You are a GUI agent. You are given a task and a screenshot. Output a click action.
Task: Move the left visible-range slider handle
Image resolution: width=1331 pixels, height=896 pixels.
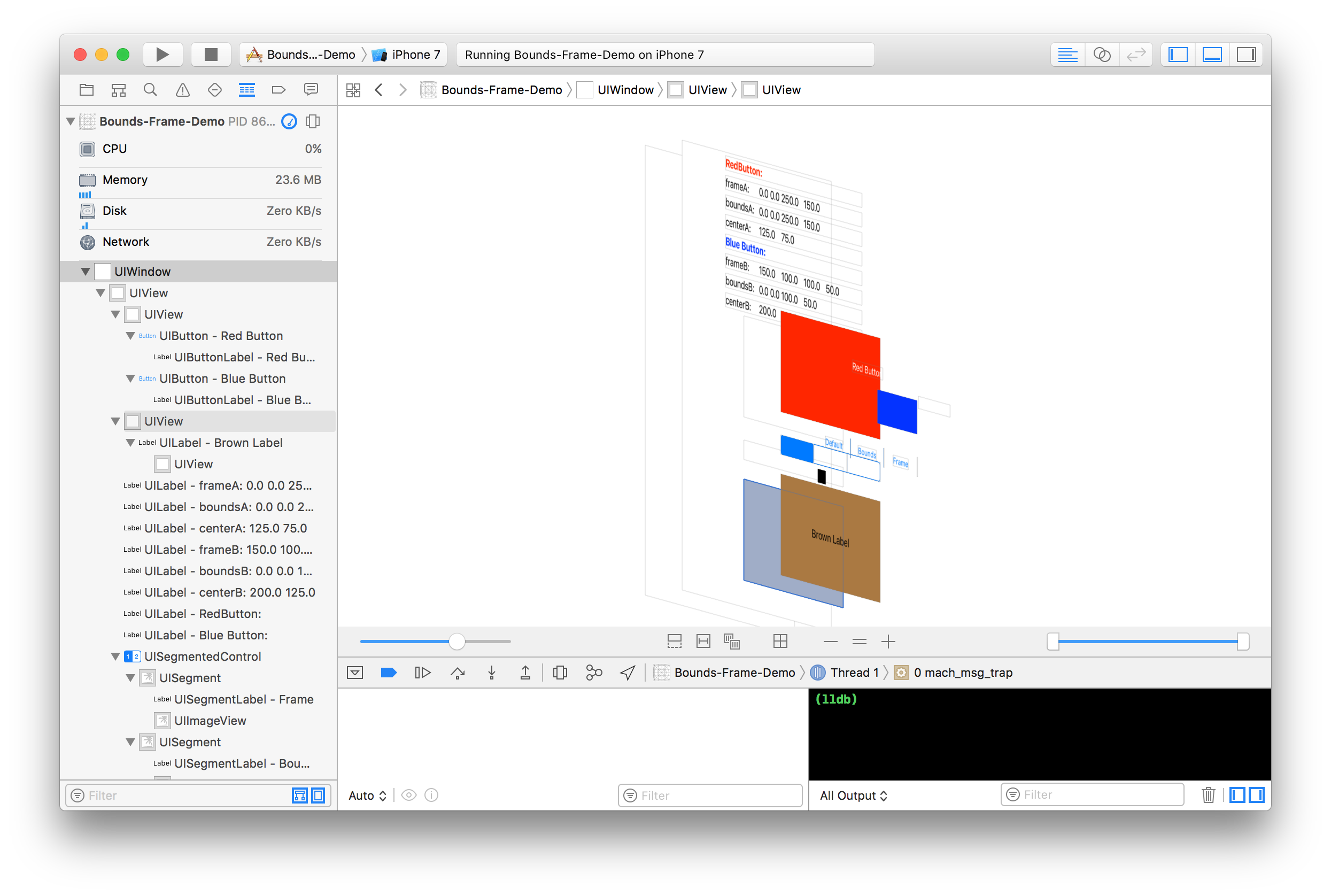(x=1053, y=641)
